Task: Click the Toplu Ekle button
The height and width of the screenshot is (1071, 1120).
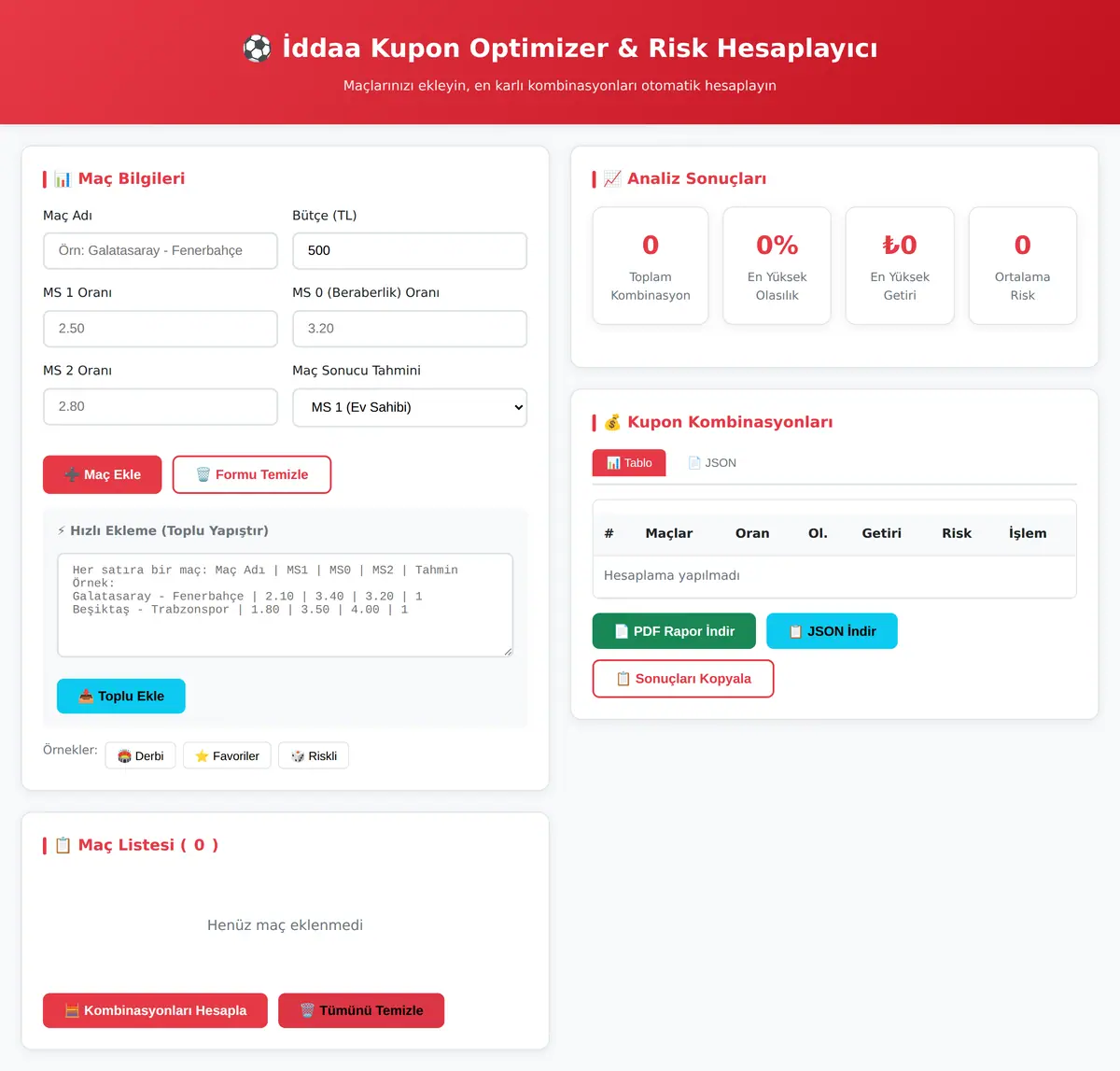Action: pyautogui.click(x=121, y=696)
